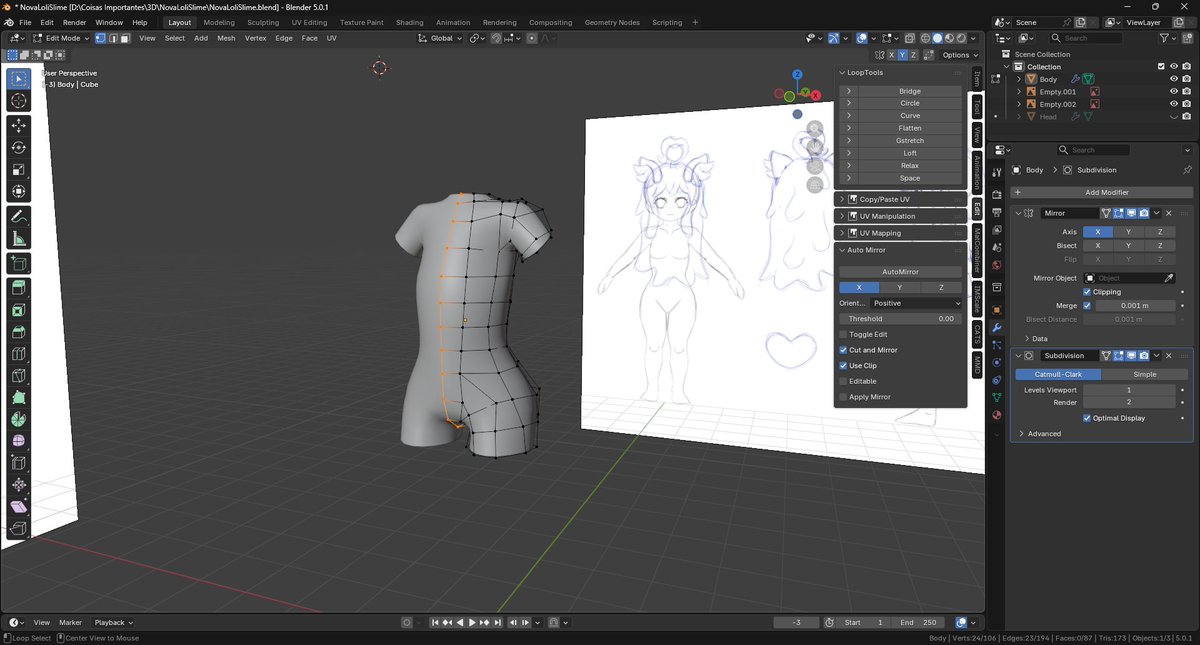Open the Item sidebar tab
Viewport: 1200px width, 645px height.
point(977,77)
